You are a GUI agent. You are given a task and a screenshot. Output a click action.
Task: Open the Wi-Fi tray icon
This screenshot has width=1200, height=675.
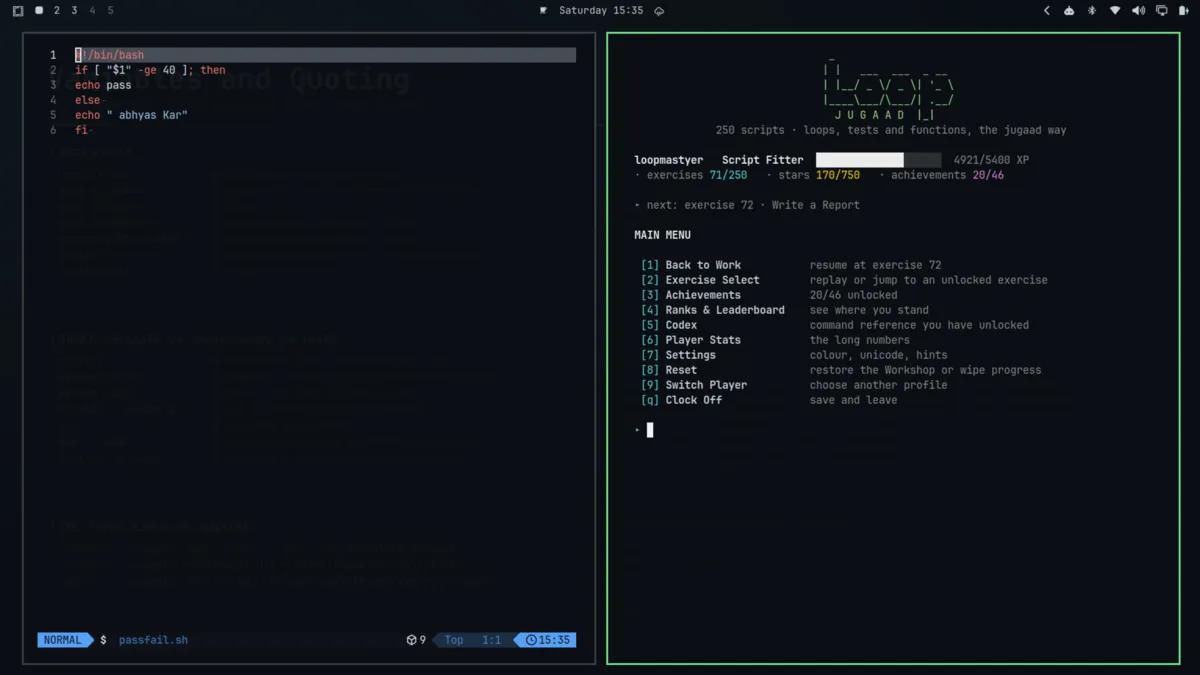(x=1115, y=10)
